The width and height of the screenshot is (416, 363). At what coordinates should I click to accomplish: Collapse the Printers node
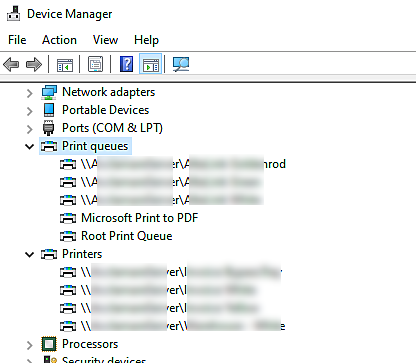click(x=30, y=255)
